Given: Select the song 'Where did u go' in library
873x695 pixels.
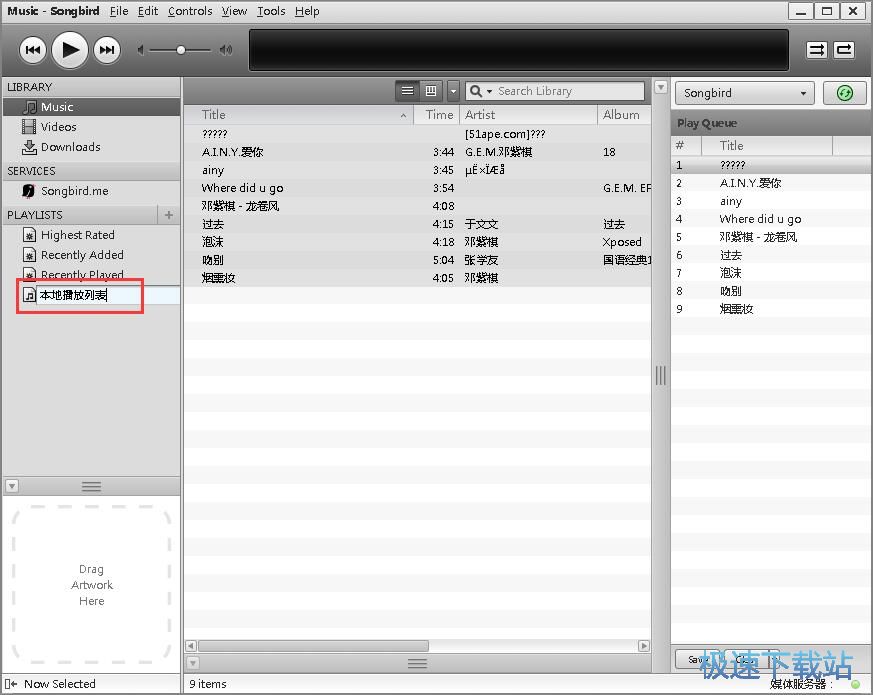Looking at the screenshot, I should (x=418, y=188).
